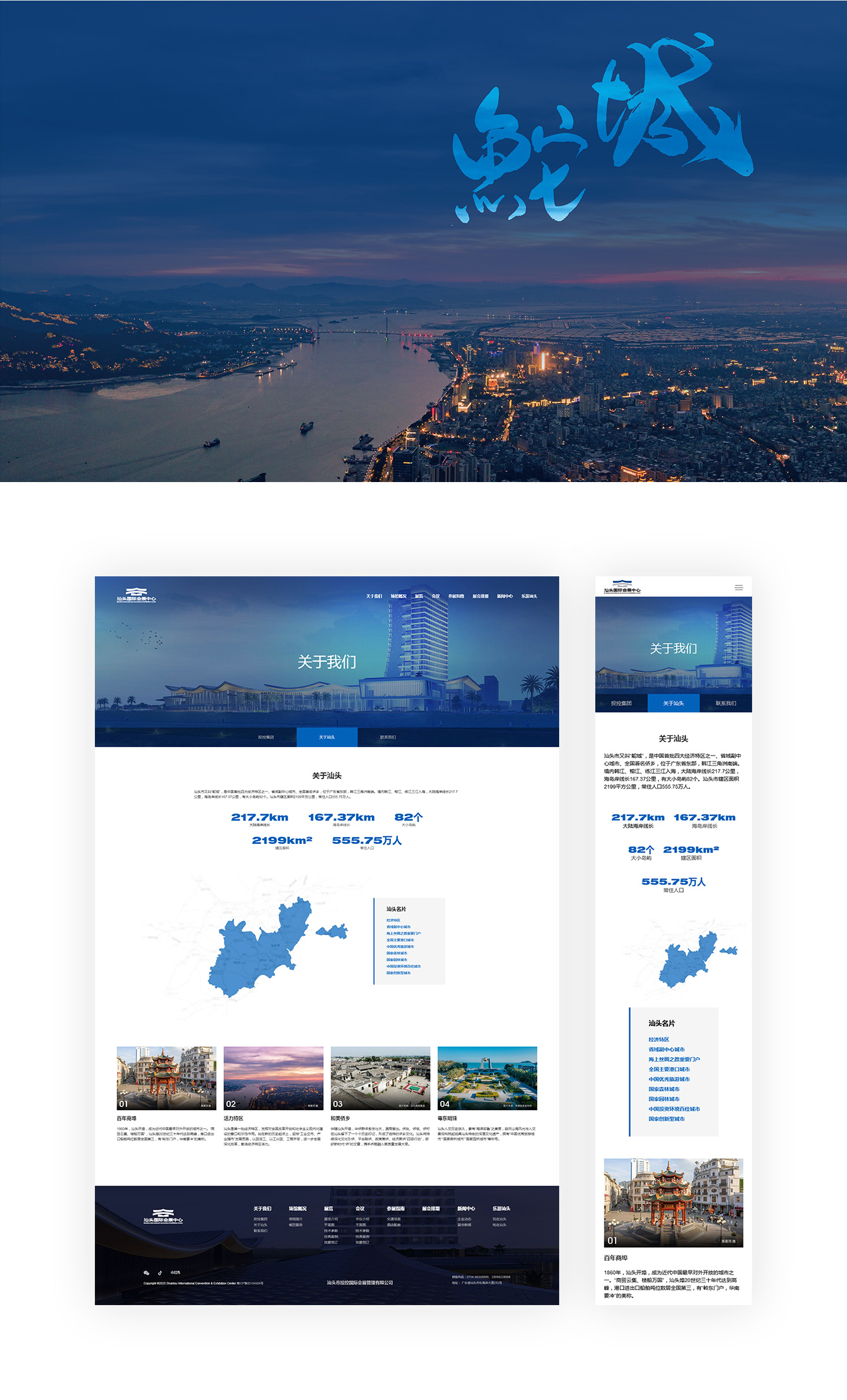Viewport: 847px width, 1400px height.
Task: Click 国家创新型城市 link in mobile 汕头名片 list
Action: click(x=666, y=1118)
